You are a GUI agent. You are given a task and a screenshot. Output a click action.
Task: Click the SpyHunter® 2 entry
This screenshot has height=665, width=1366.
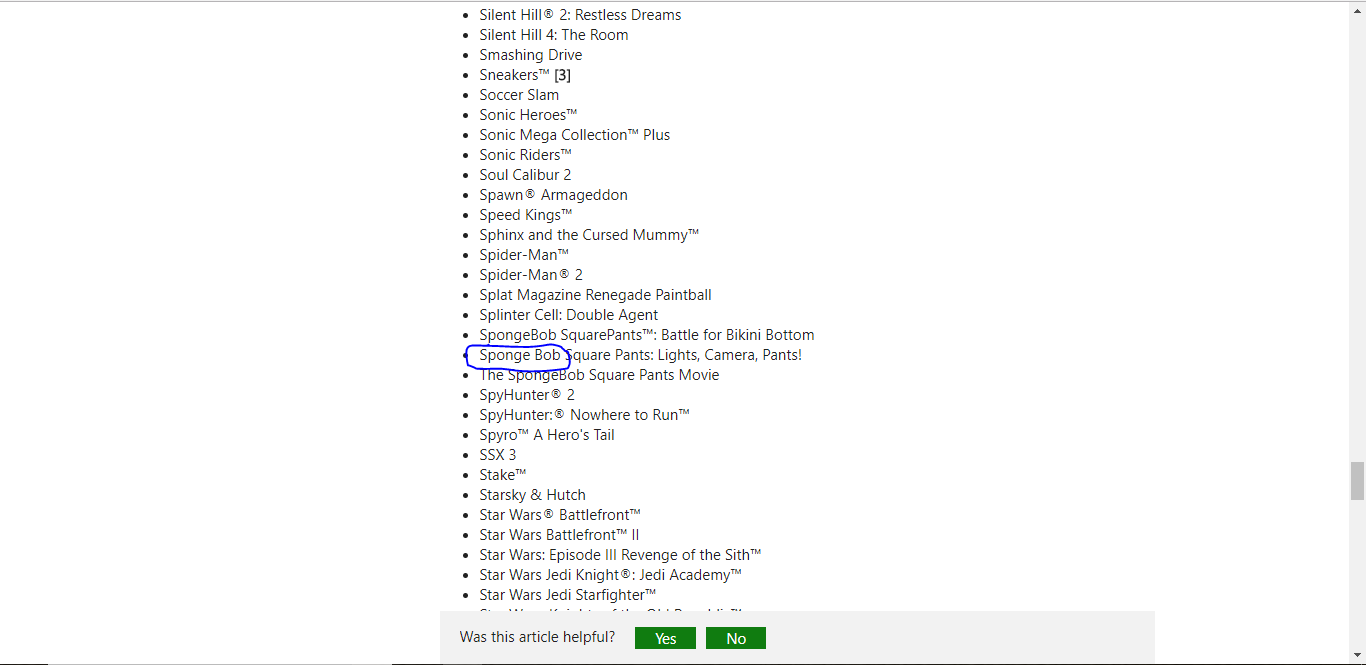tap(527, 395)
